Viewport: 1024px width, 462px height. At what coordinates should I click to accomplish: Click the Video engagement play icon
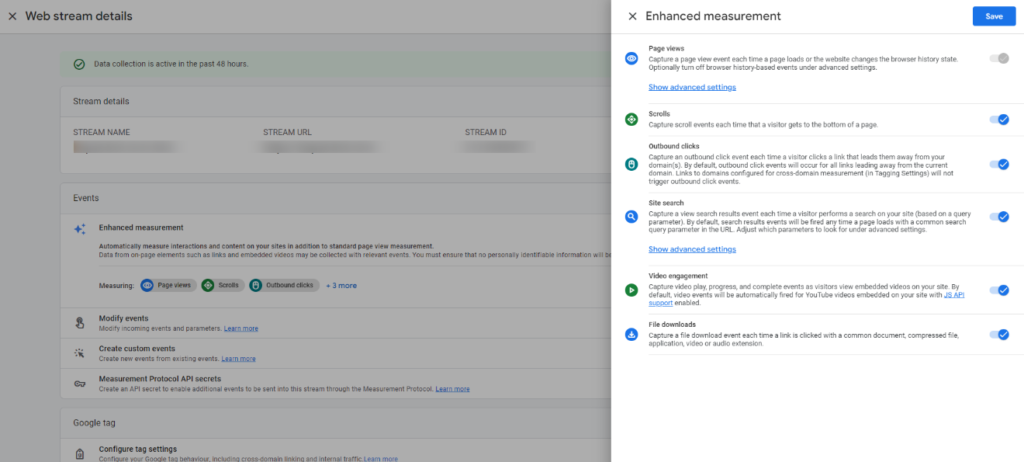631,290
